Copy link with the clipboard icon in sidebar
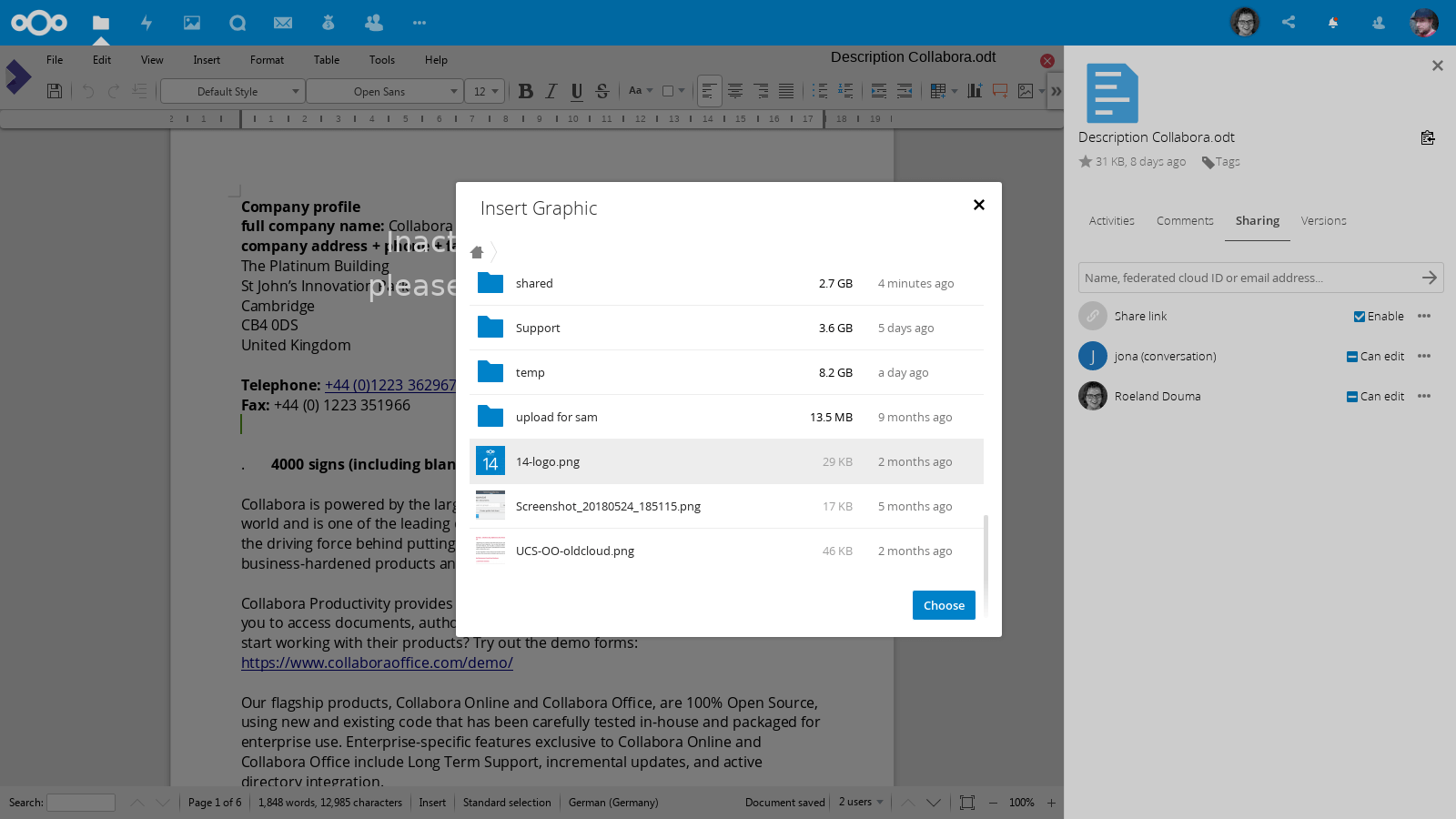The width and height of the screenshot is (1456, 819). click(1428, 137)
